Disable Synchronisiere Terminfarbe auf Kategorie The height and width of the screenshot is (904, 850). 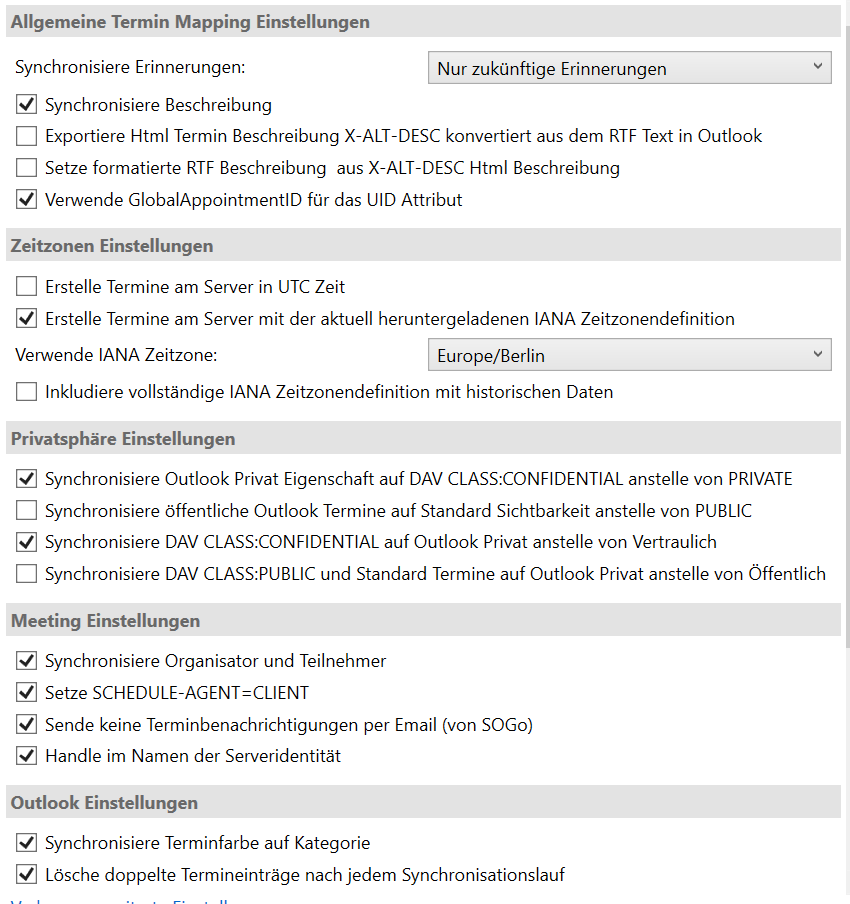(x=26, y=843)
